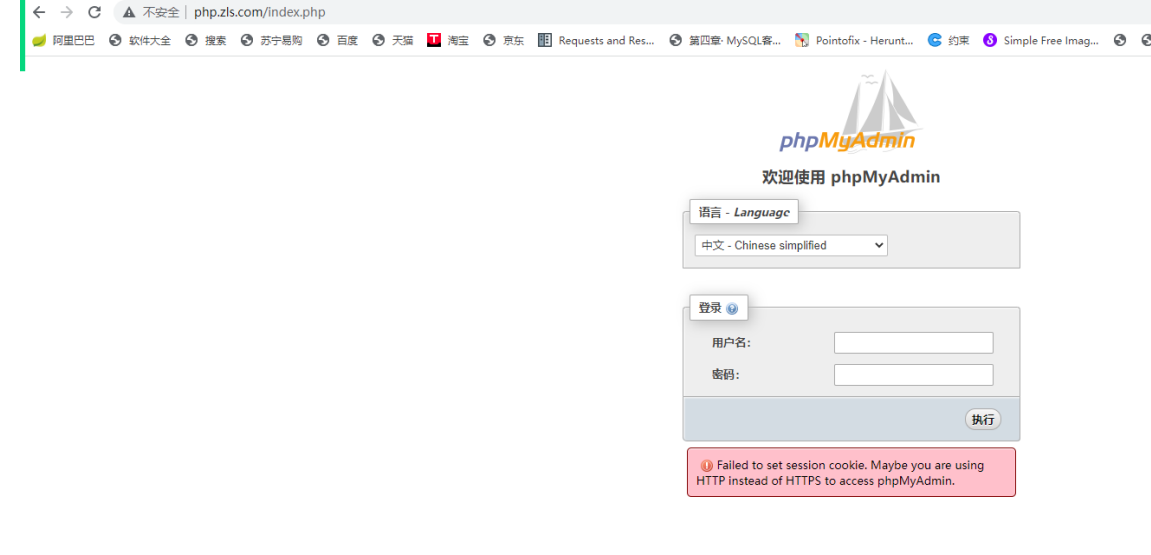This screenshot has height=555, width=1151.
Task: Open the 软件大全 bookmark
Action: (140, 40)
